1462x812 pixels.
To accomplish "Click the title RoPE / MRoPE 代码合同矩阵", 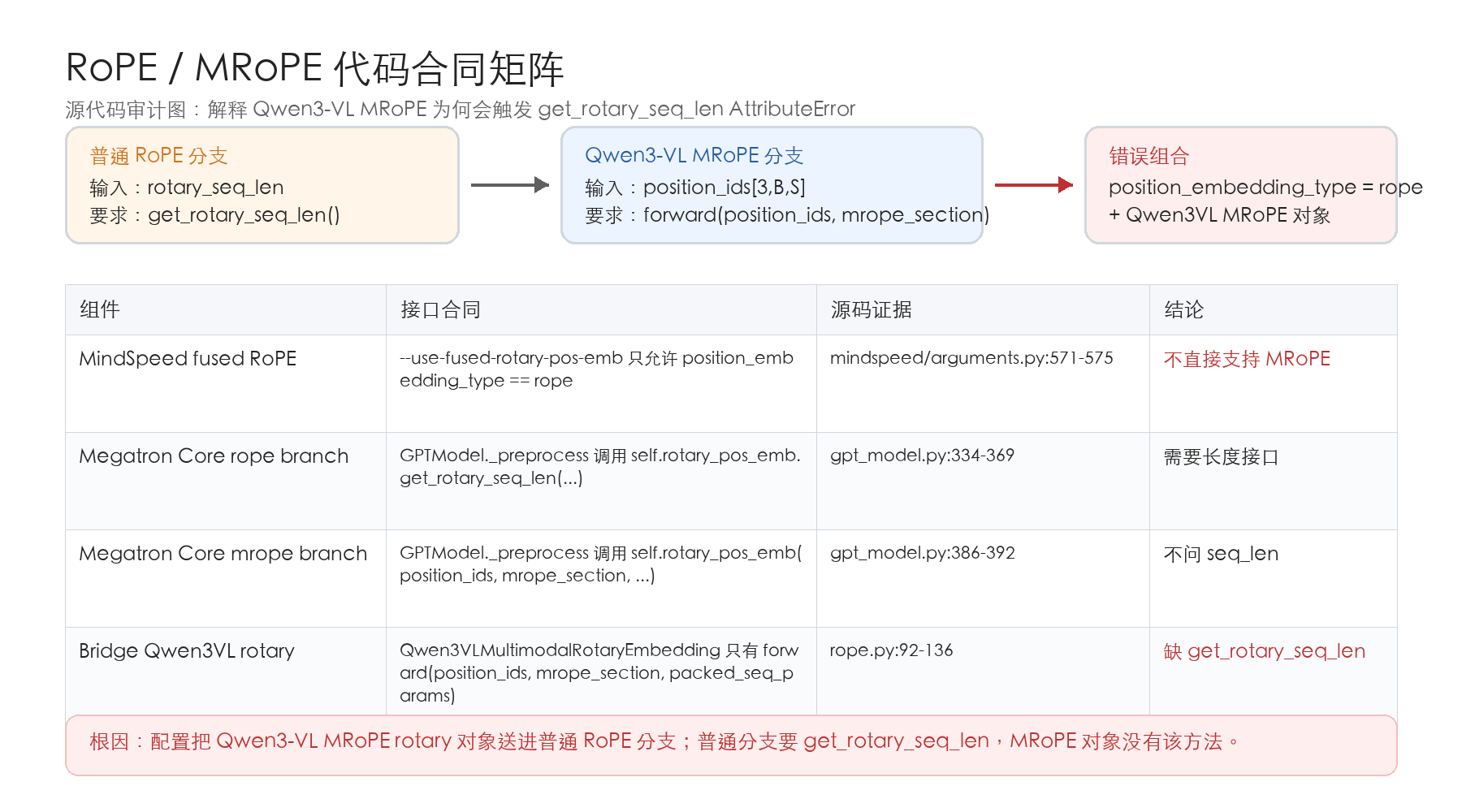I will (x=314, y=68).
